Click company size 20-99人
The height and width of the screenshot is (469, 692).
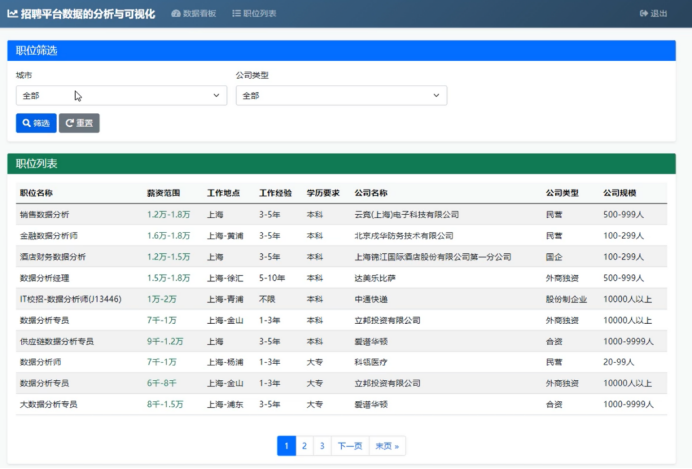(619, 362)
